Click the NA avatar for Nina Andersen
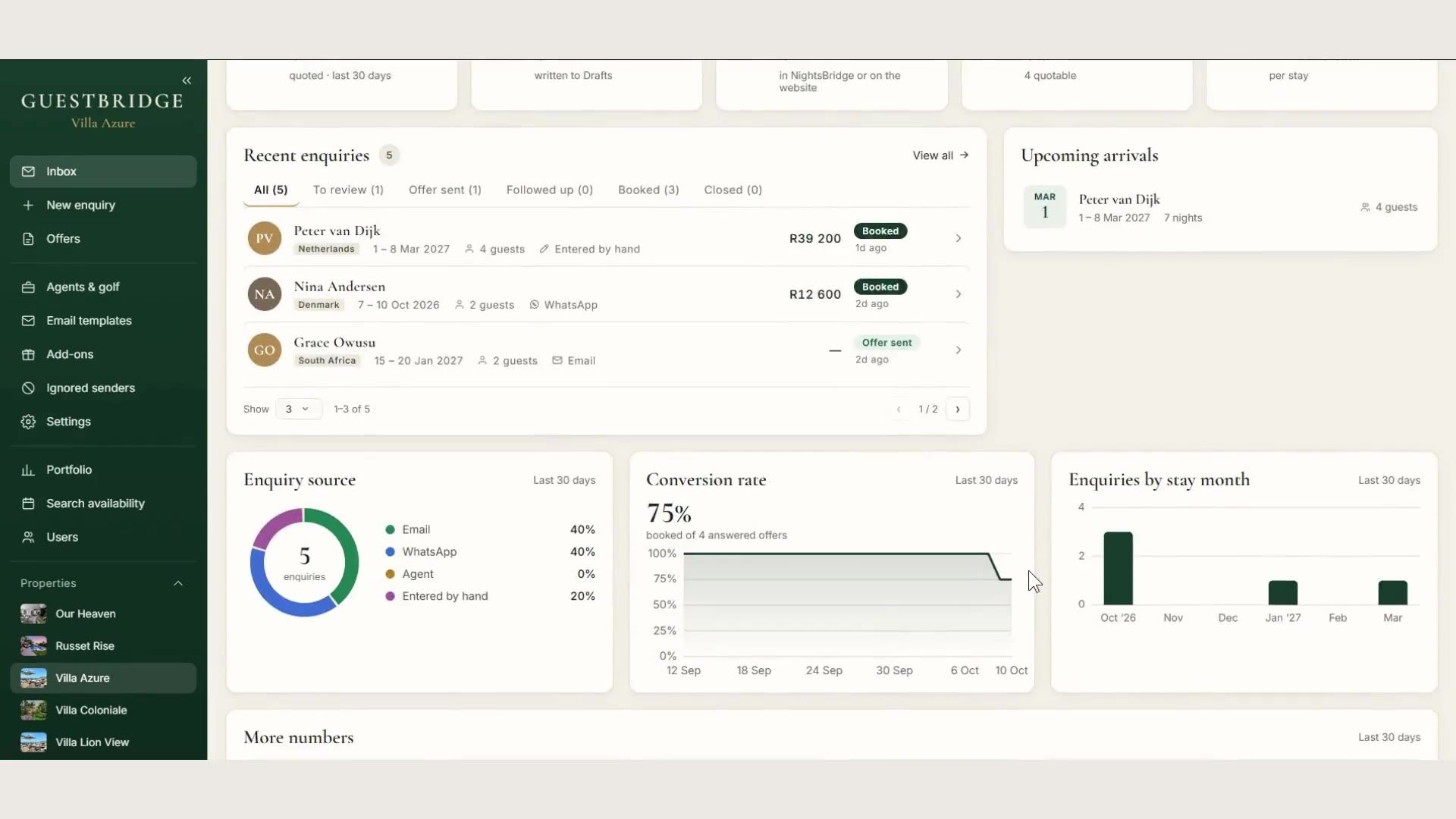 pyautogui.click(x=265, y=294)
